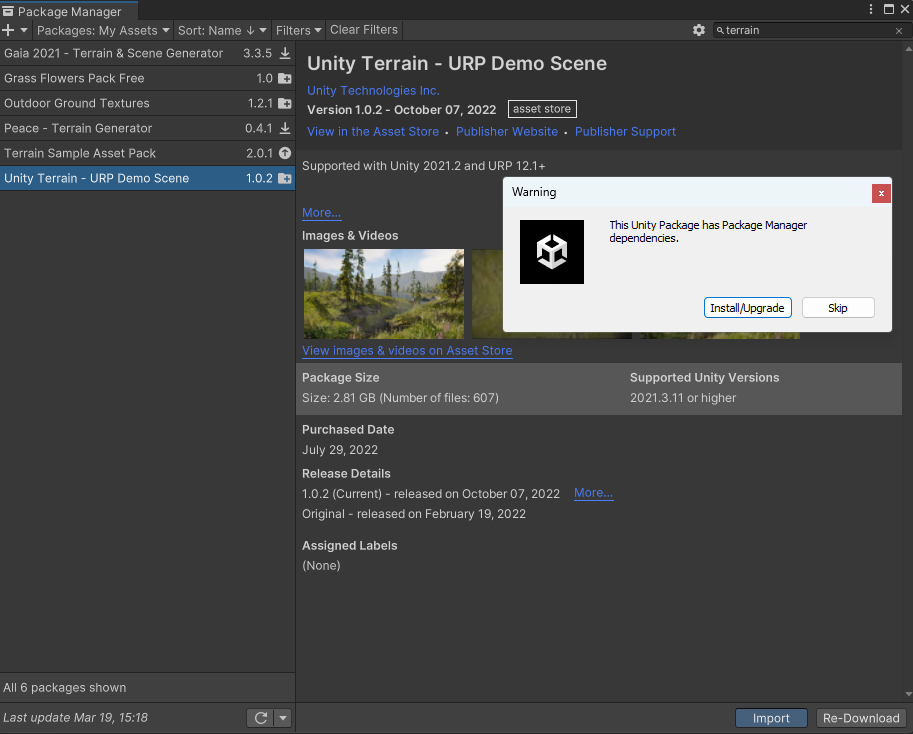This screenshot has width=913, height=734.
Task: Click the import icon next to Grass Flowers Pack
Action: [285, 78]
